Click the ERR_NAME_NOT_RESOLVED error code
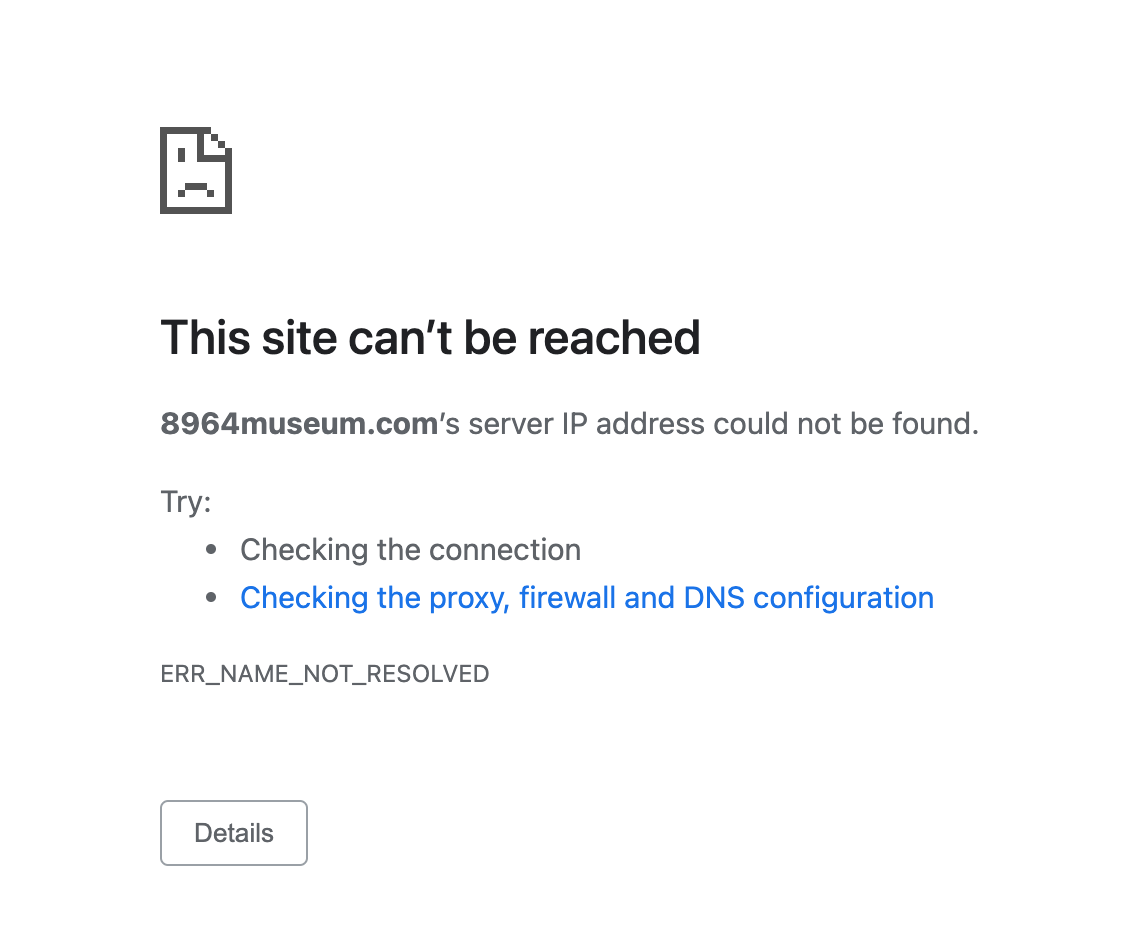This screenshot has width=1138, height=944. click(325, 674)
